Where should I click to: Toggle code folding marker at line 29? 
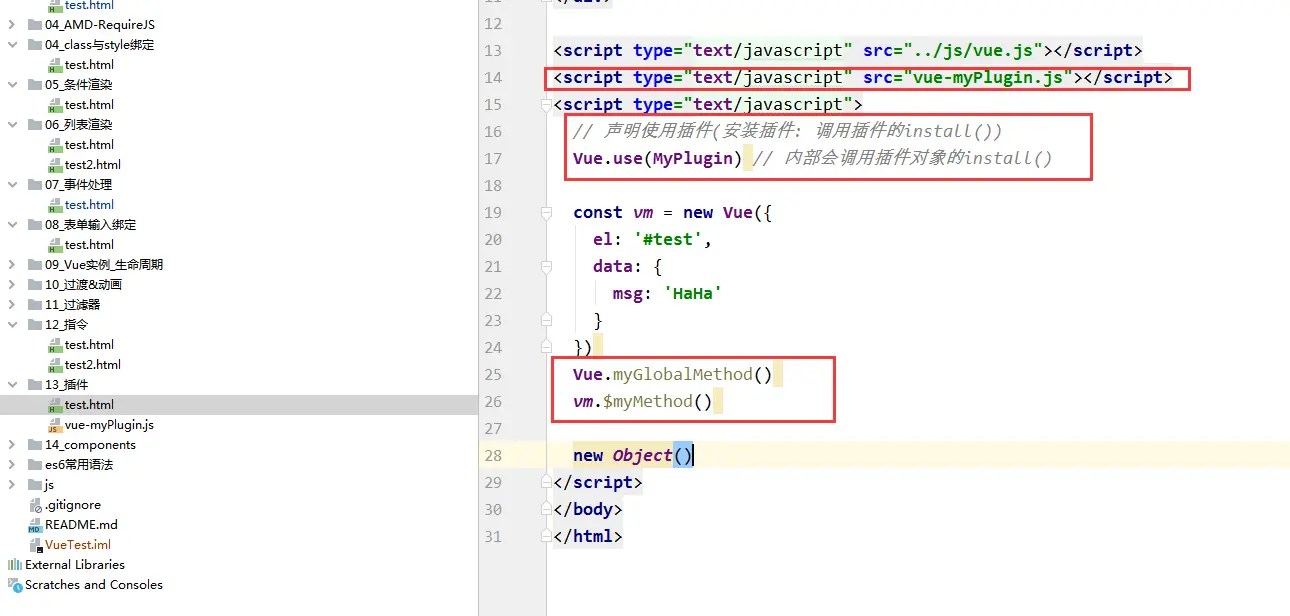546,482
